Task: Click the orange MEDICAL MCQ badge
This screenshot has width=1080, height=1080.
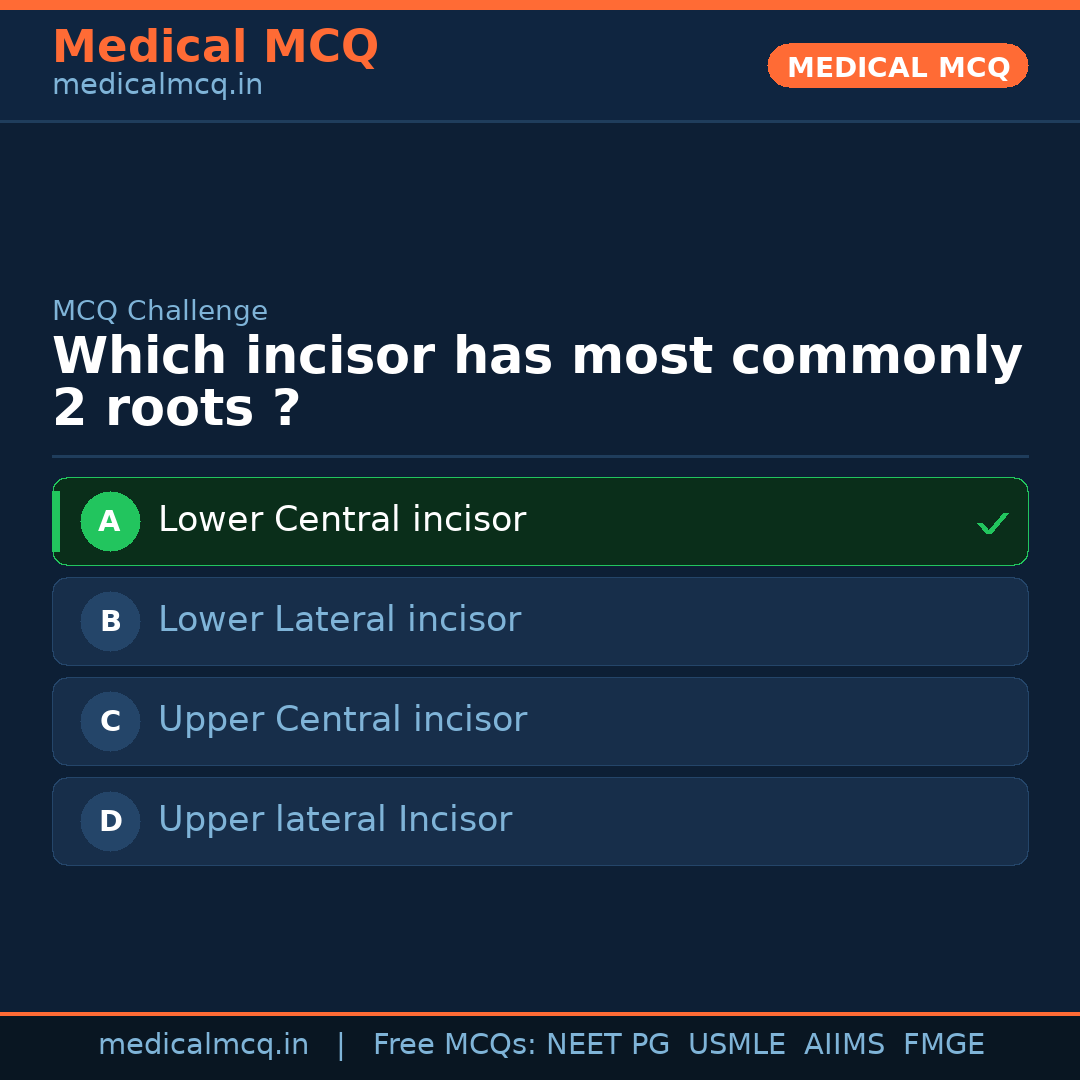Action: point(897,66)
